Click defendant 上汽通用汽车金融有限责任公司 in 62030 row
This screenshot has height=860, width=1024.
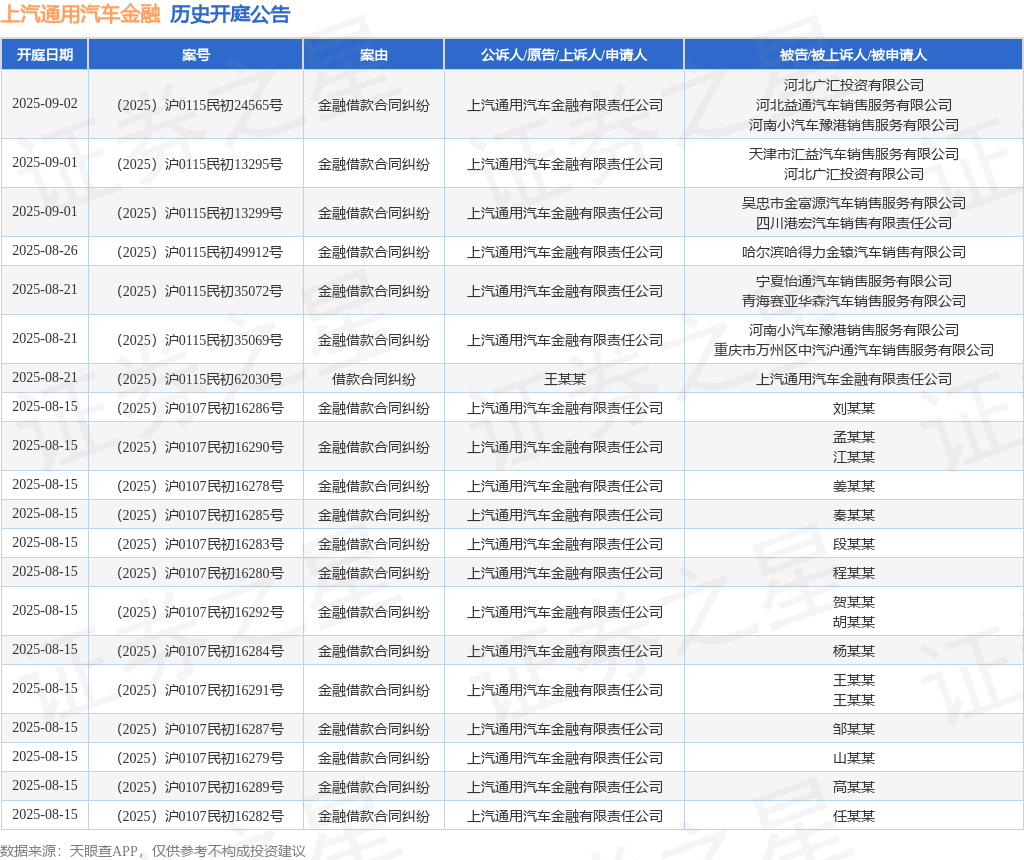coord(854,379)
